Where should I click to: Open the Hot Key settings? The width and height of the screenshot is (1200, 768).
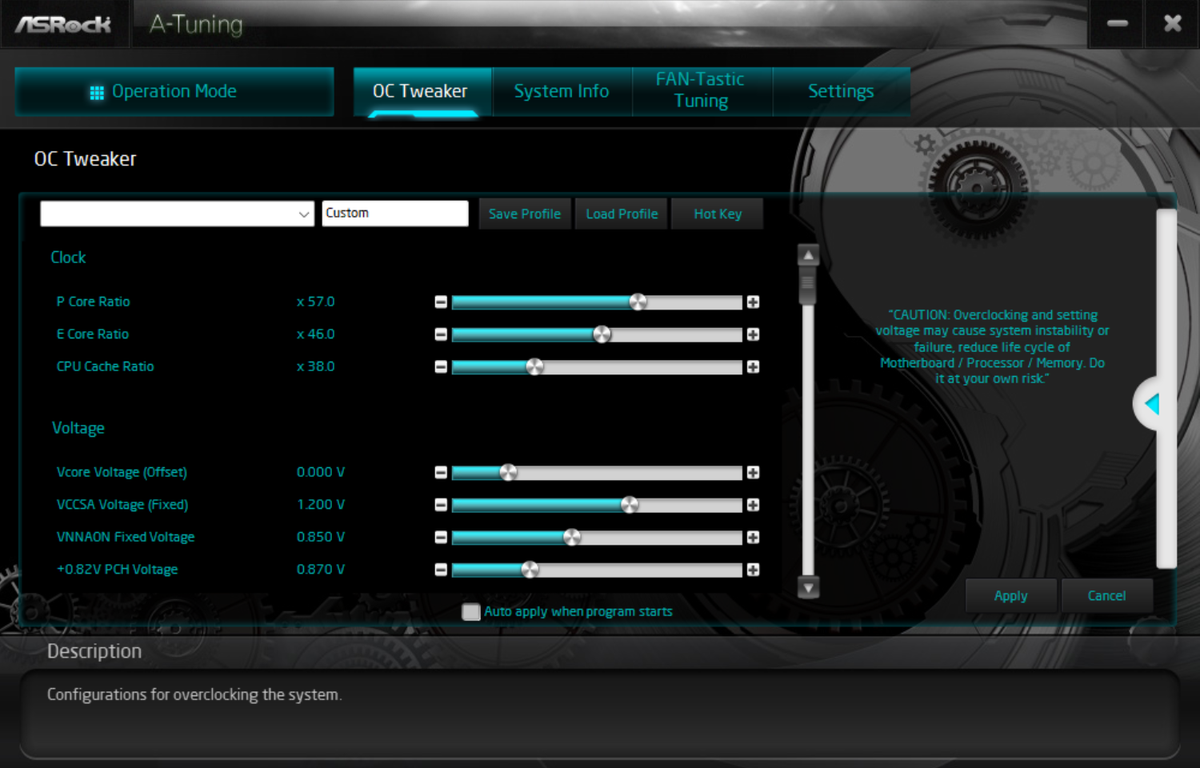[717, 214]
